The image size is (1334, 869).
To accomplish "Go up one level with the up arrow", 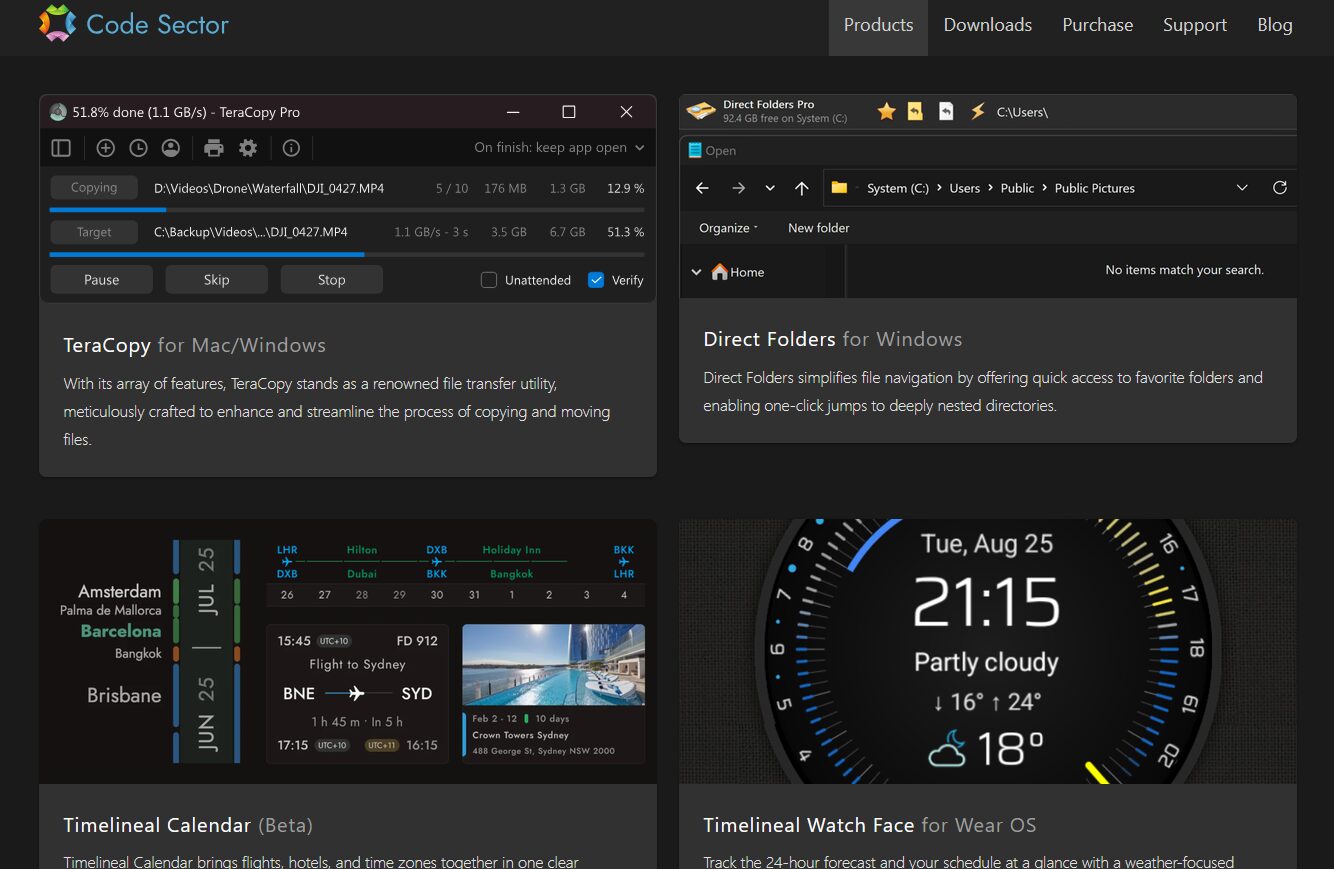I will [x=801, y=188].
